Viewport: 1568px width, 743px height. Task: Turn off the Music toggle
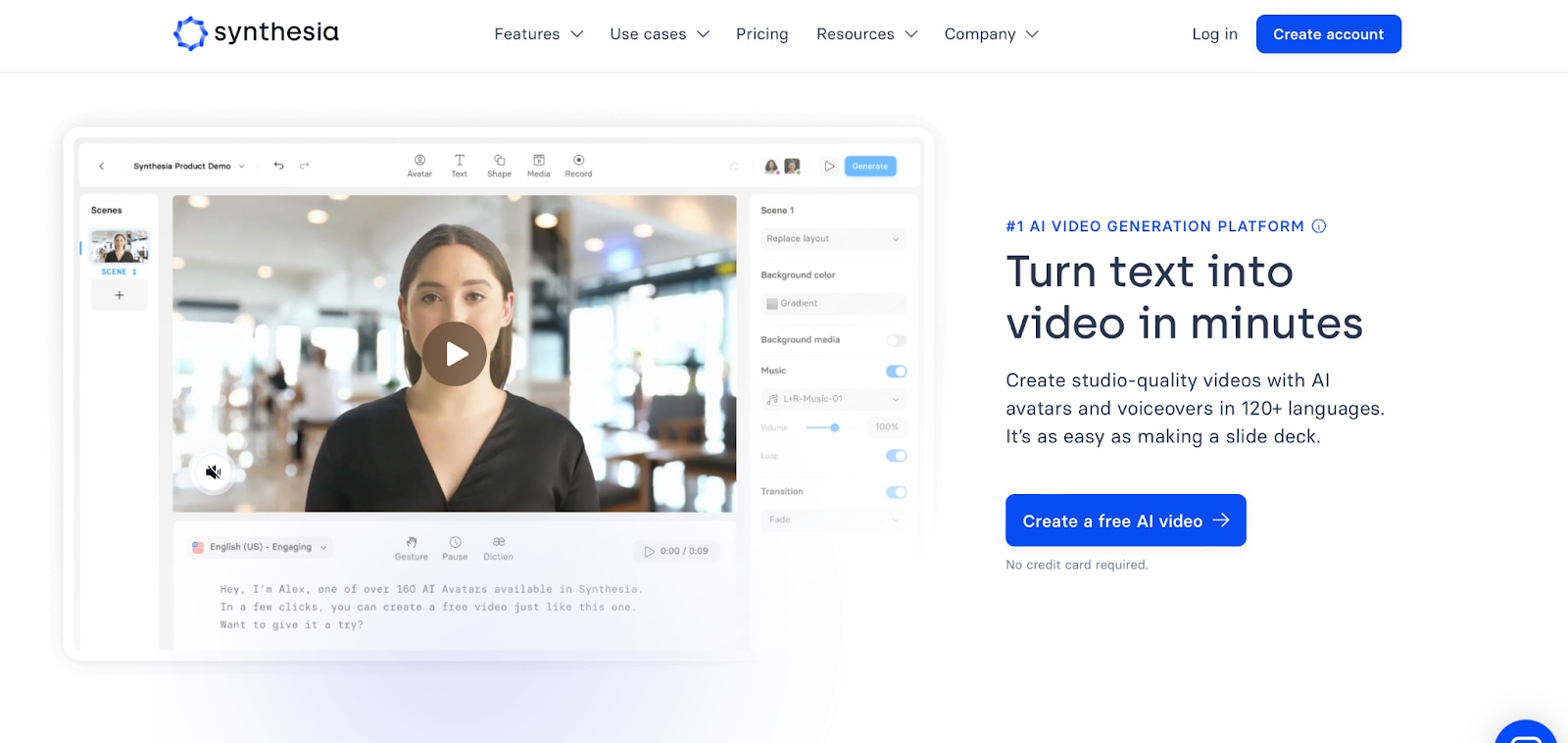pos(896,371)
